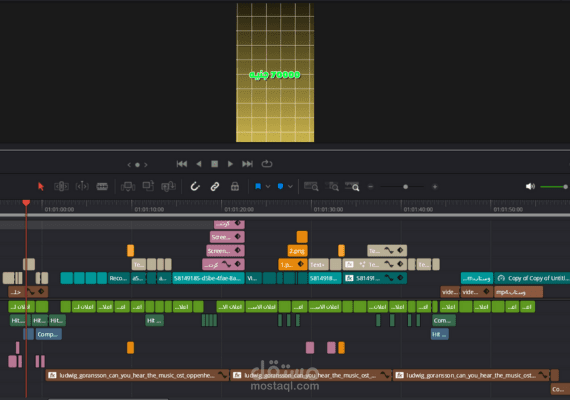Activate the Trim Edit Mode tool
Screen dimensions: 570x400
point(61,187)
